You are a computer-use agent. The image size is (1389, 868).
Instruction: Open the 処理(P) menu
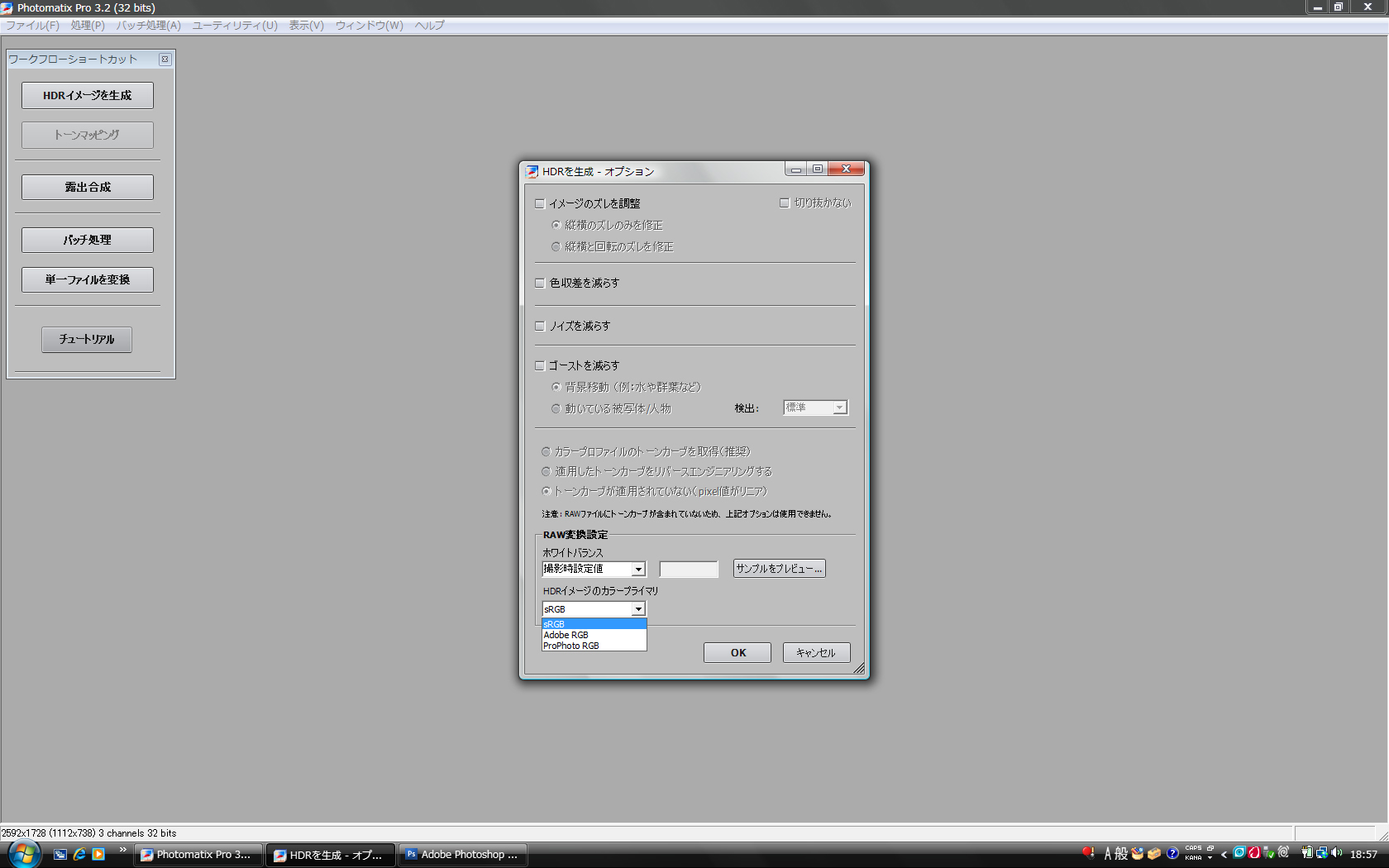[x=88, y=26]
